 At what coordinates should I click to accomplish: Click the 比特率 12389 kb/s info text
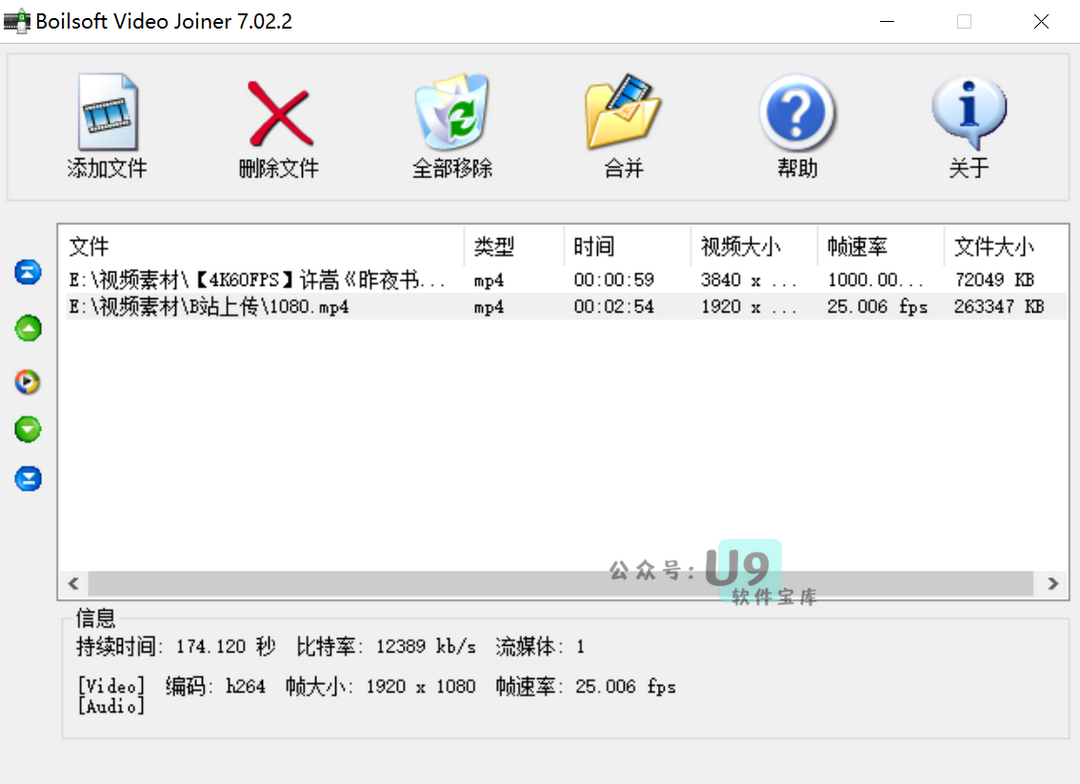[x=386, y=646]
